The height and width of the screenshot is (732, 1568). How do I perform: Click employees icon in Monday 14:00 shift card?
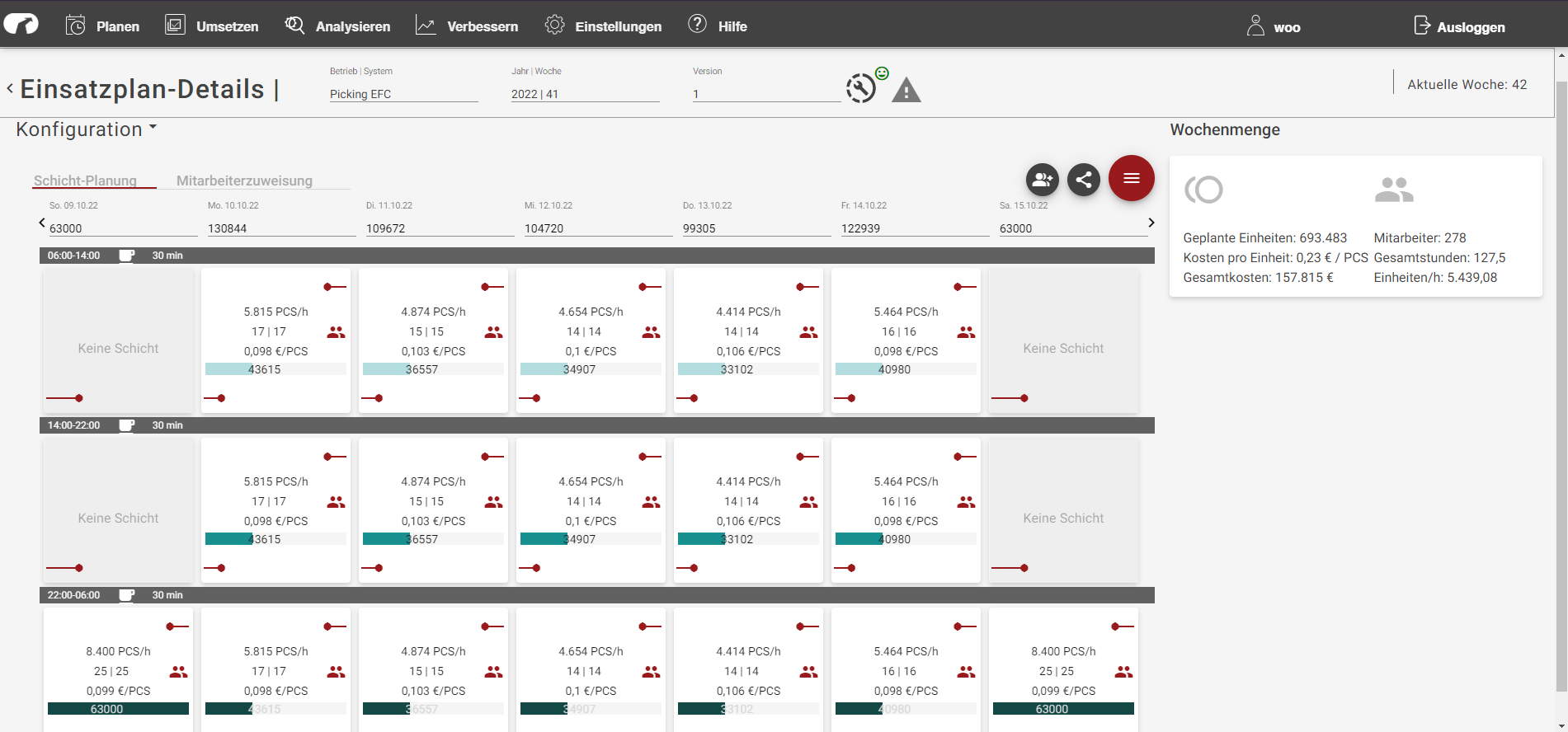pos(336,502)
